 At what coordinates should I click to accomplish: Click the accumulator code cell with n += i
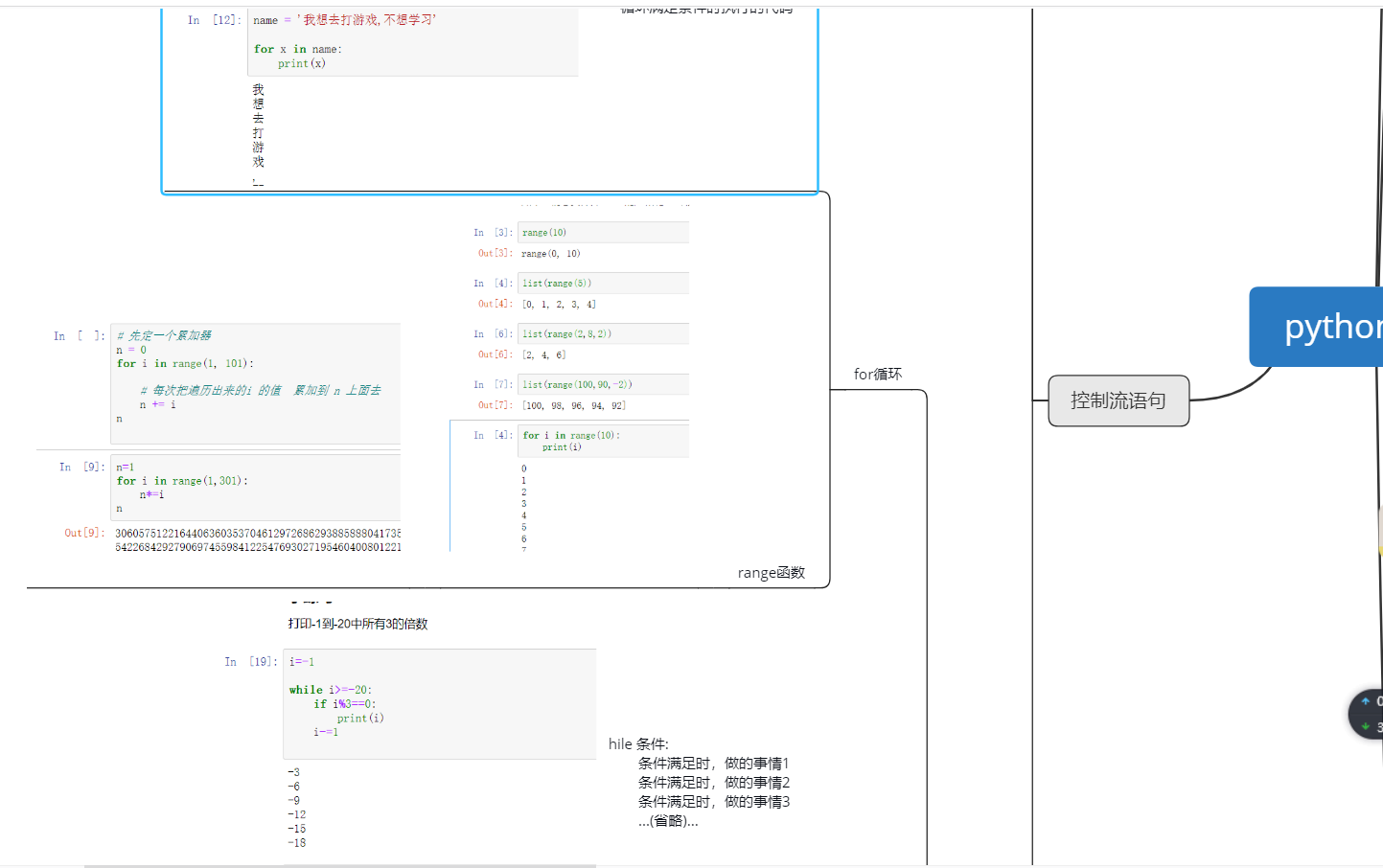[255, 383]
